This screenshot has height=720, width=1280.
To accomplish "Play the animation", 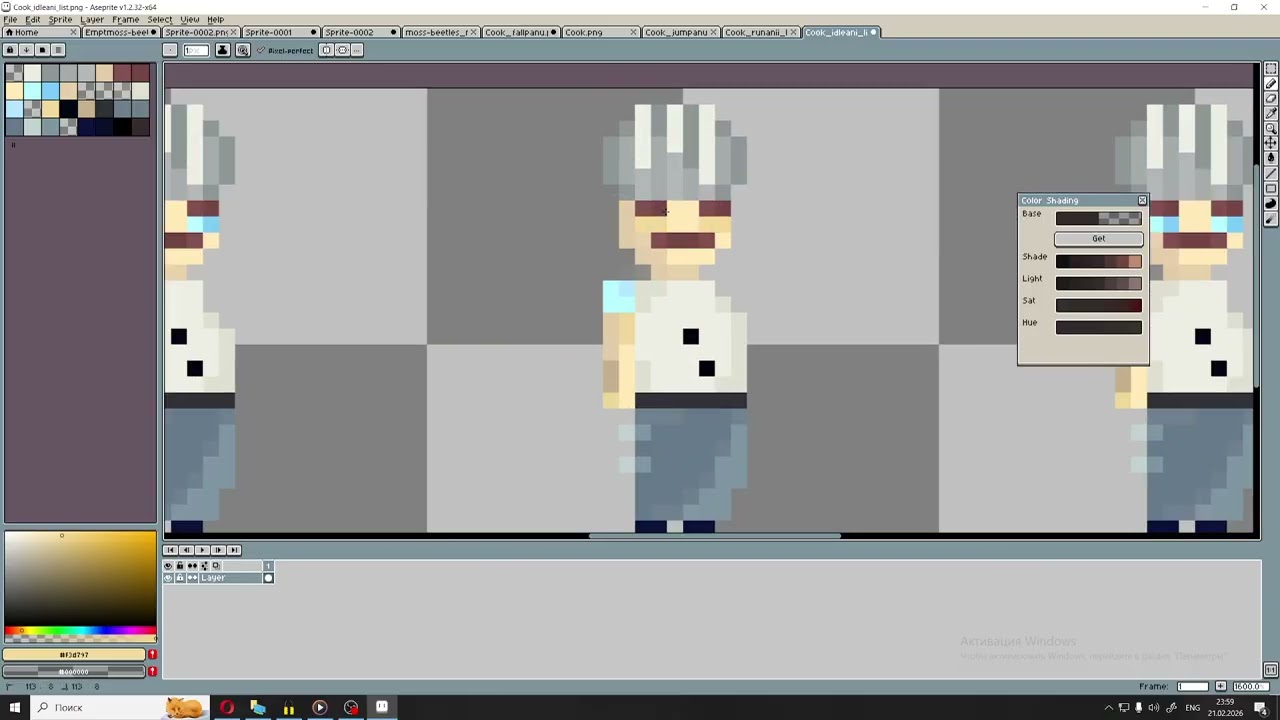I will coord(202,550).
